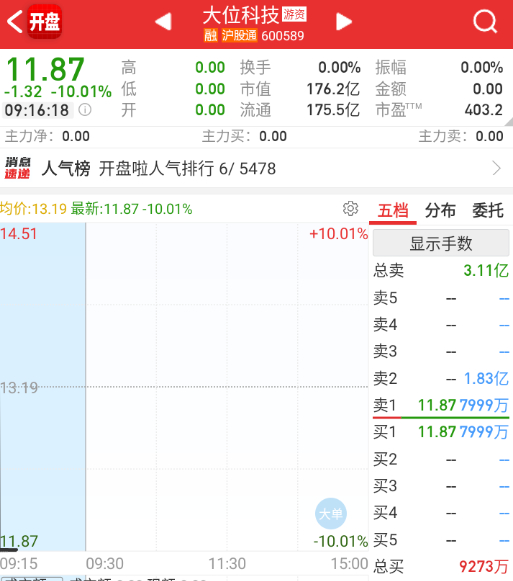Tap the 主力卖 0.00 field
Image resolution: width=513 pixels, height=581 pixels.
[461, 136]
